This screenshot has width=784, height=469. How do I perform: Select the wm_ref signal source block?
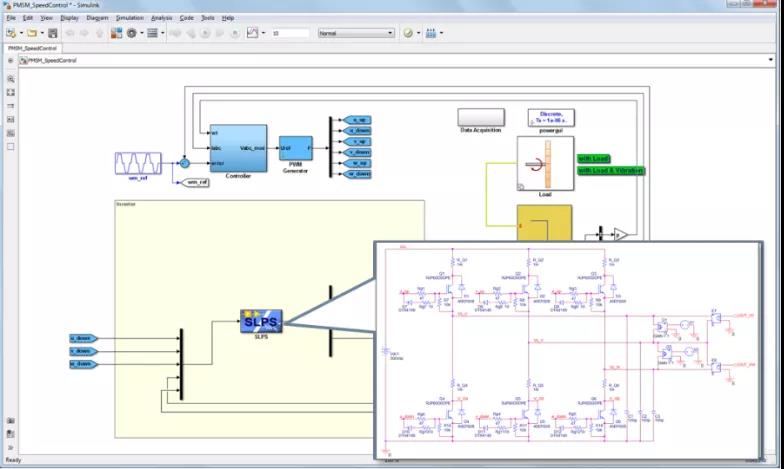138,163
